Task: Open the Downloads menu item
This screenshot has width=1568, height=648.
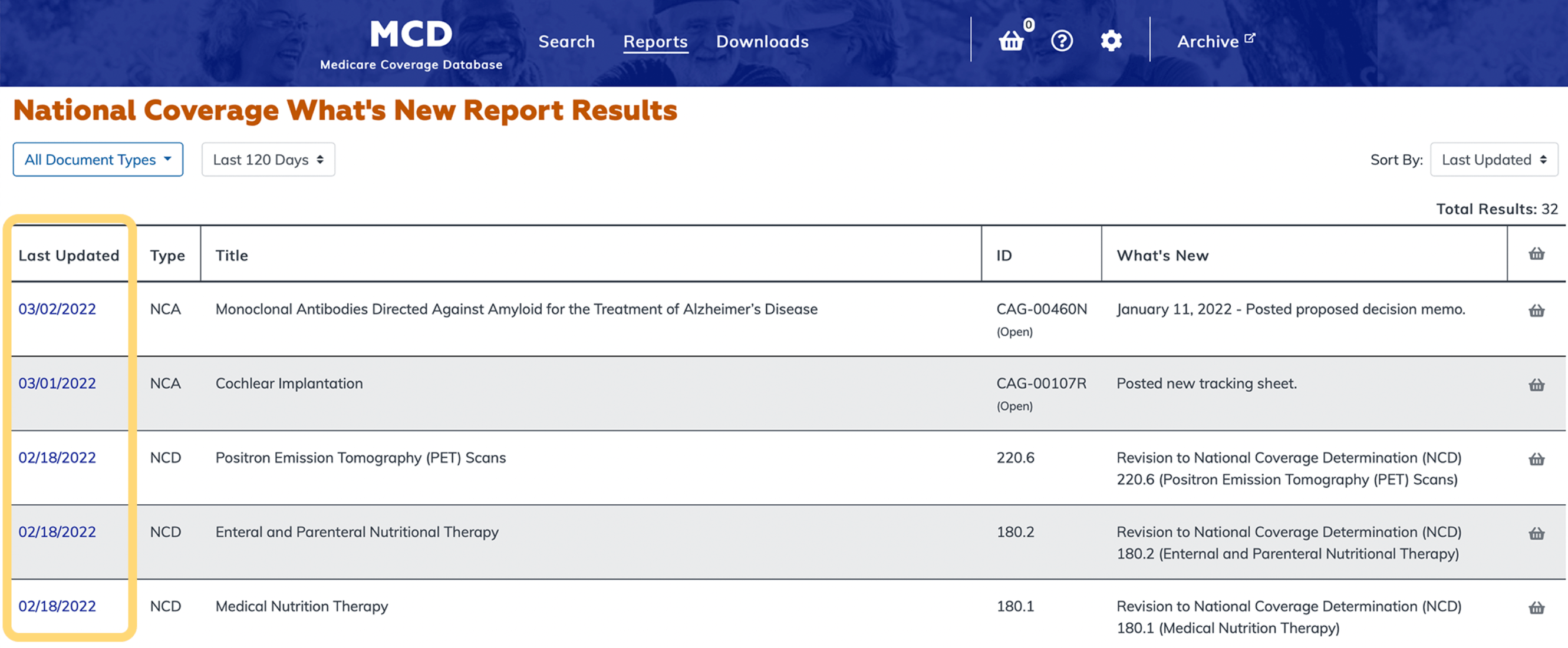Action: tap(762, 41)
